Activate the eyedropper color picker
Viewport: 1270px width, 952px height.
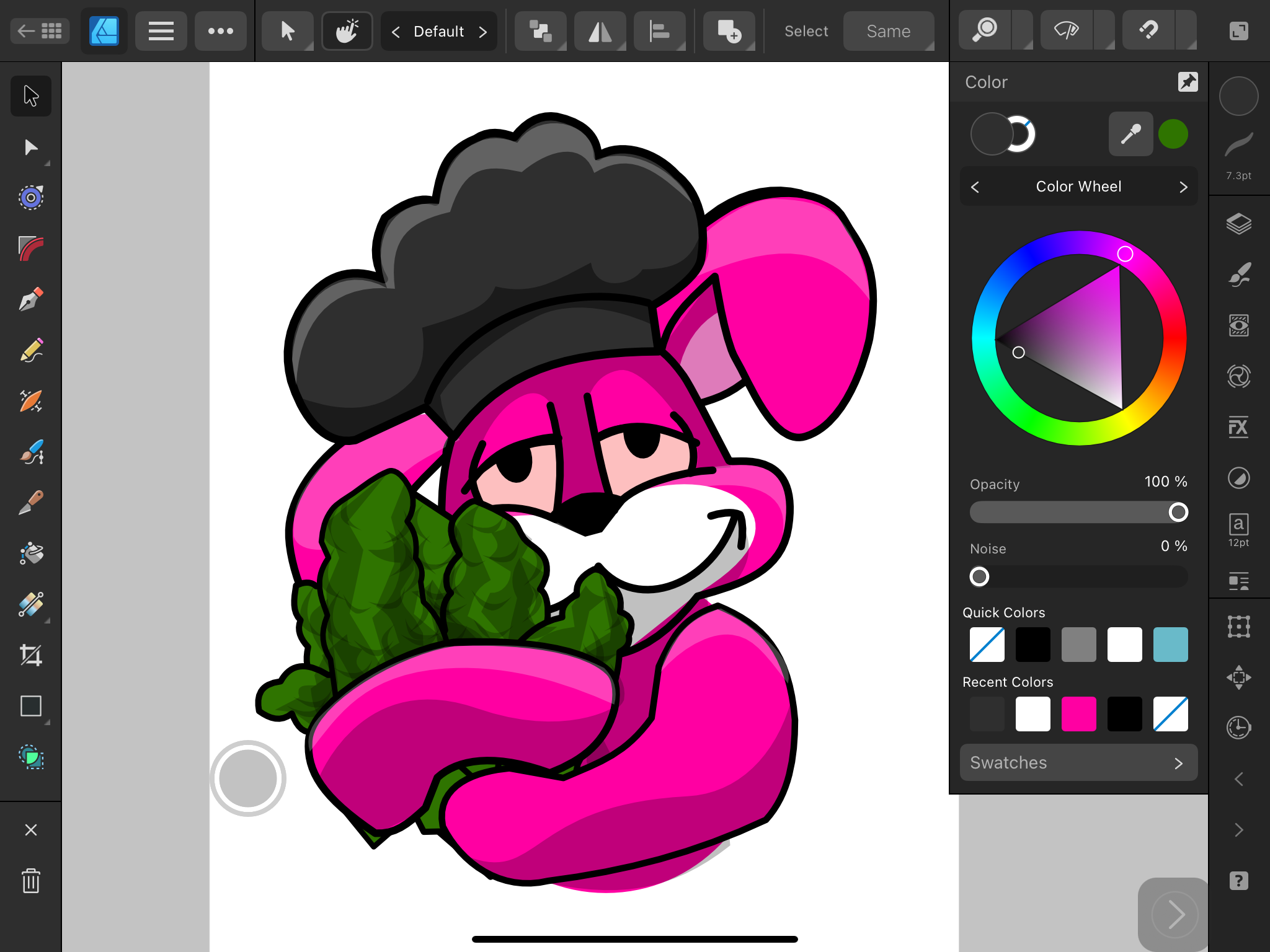(1130, 134)
